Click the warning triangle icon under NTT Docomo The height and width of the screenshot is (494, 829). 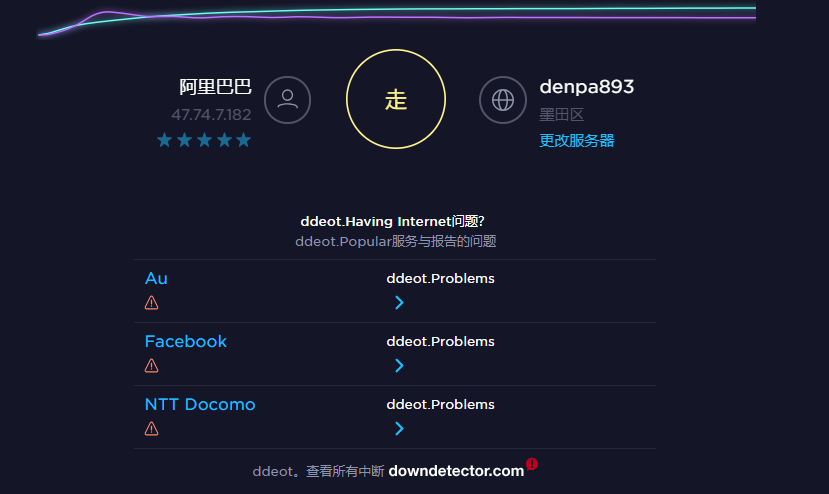(152, 428)
